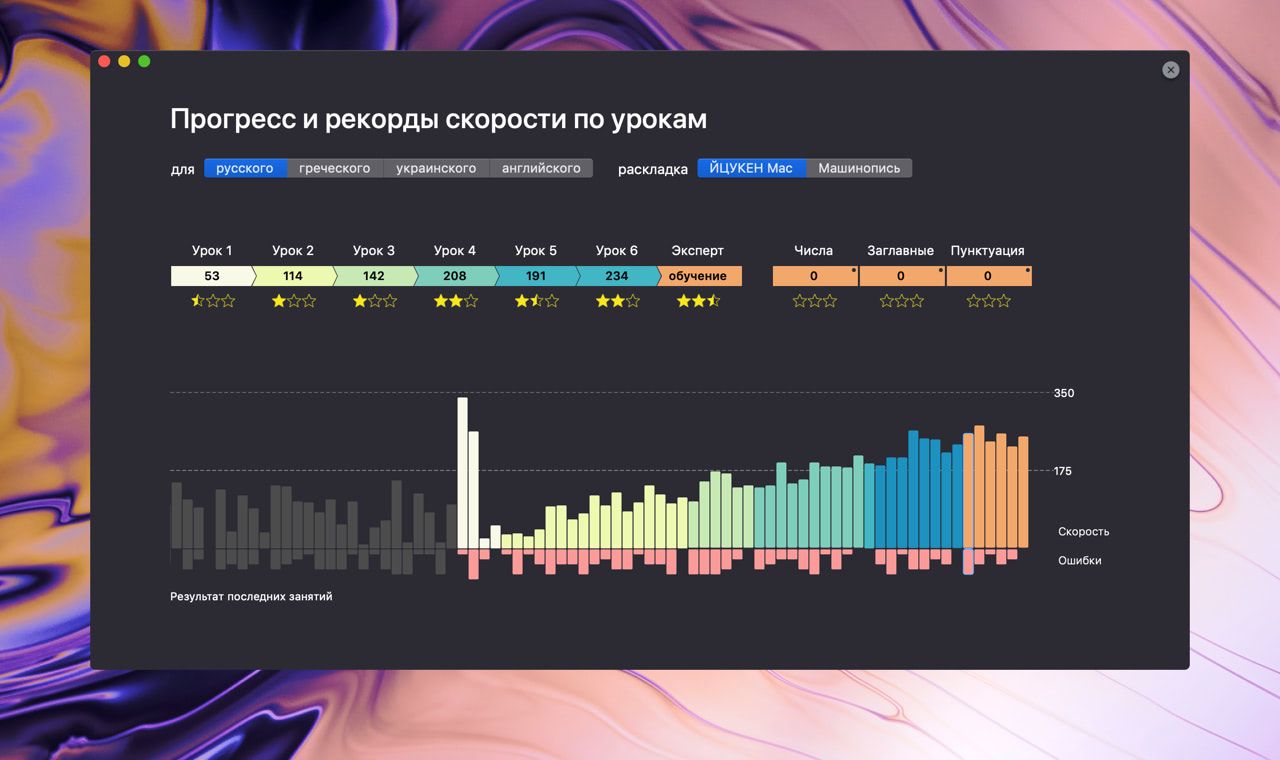
Task: Click the Урок 4 label
Action: (455, 251)
